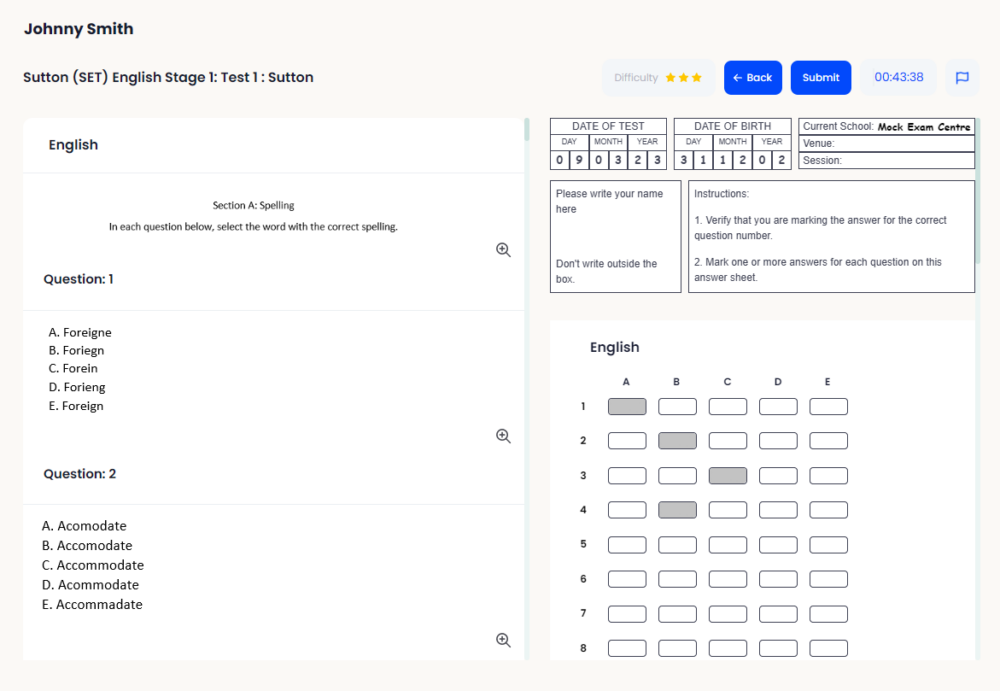Click the third difficulty star
Viewport: 1000px width, 691px height.
tap(694, 77)
